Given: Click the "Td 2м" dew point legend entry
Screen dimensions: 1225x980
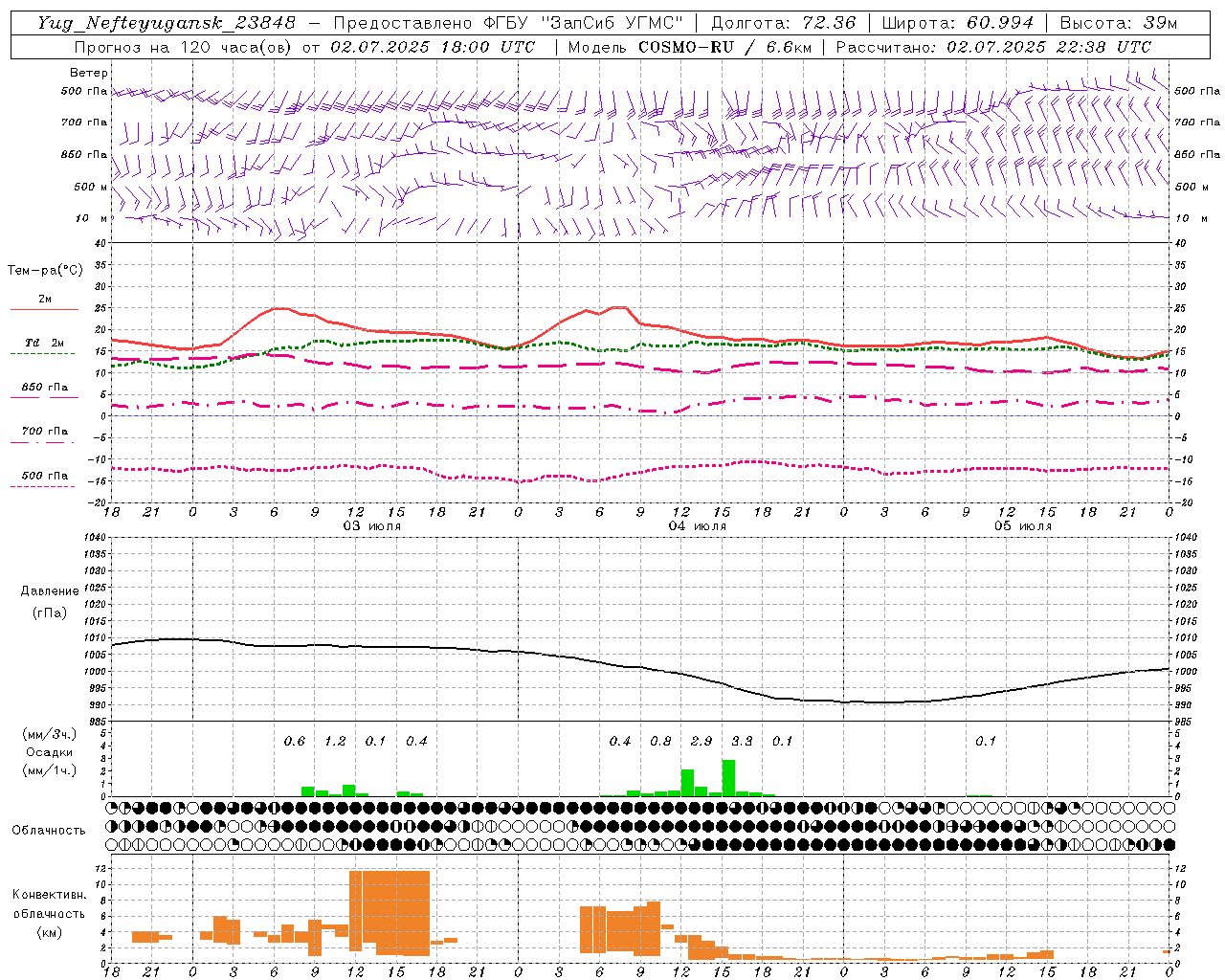Looking at the screenshot, I should 45,343.
